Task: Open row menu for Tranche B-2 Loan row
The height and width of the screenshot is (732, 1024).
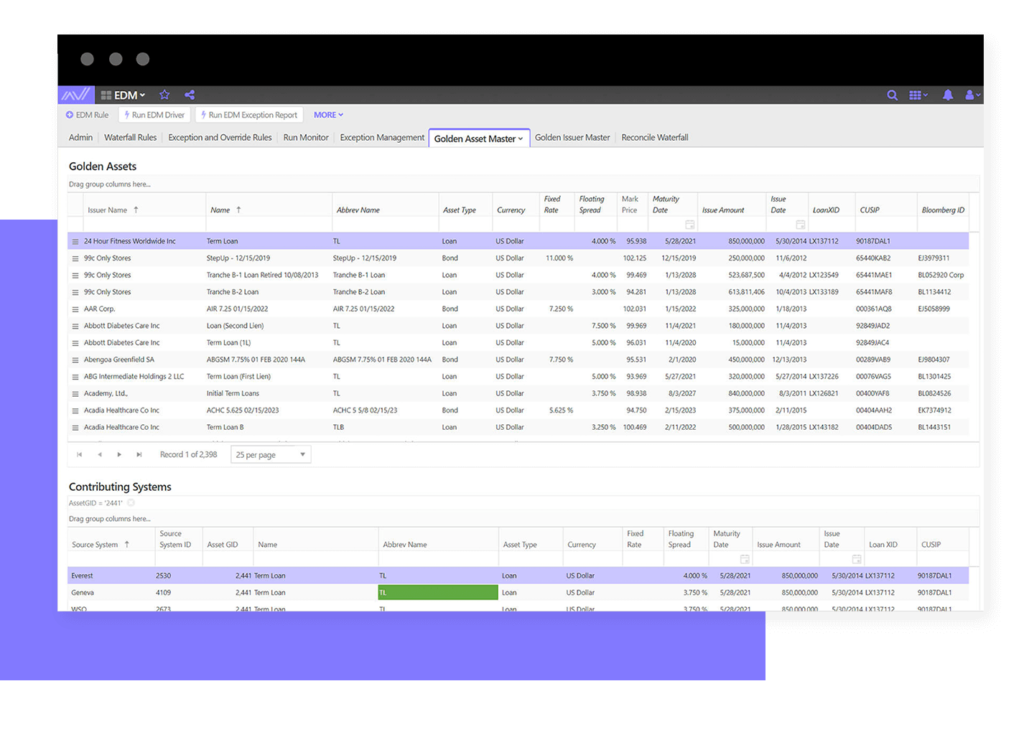Action: click(75, 293)
